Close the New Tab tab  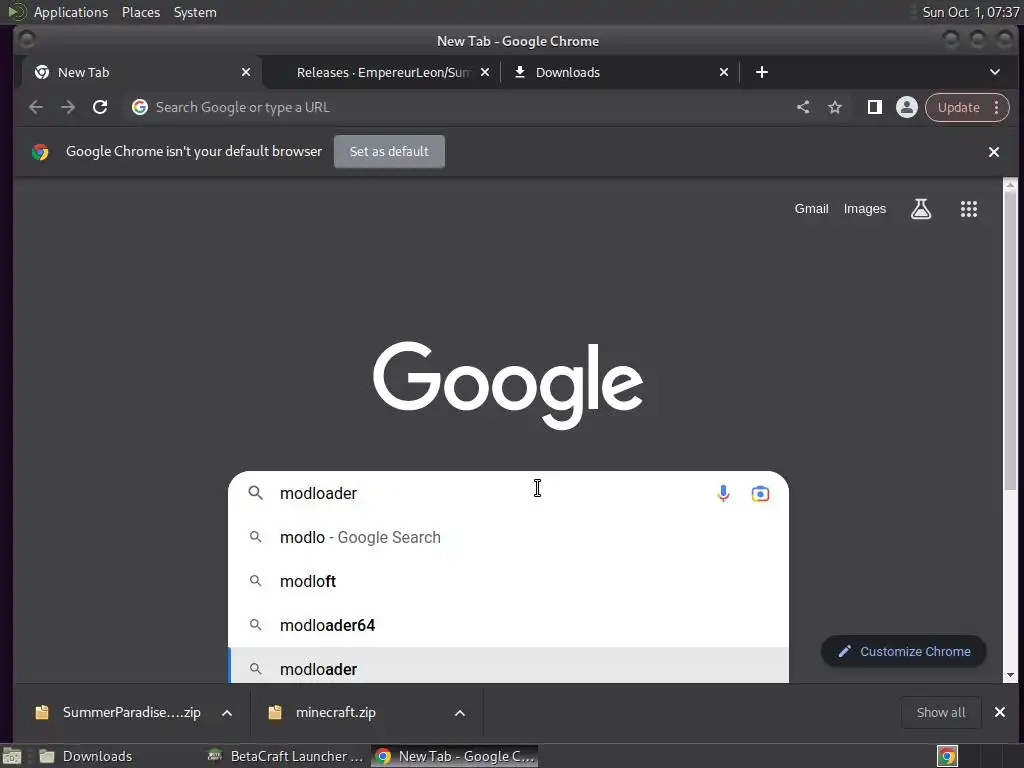click(246, 72)
